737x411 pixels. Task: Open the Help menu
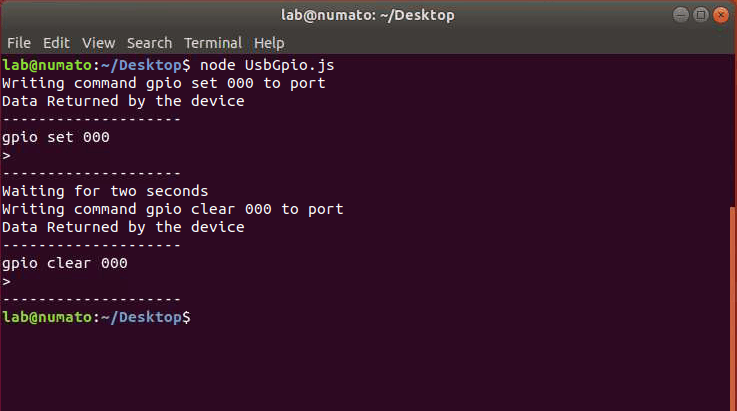(269, 43)
